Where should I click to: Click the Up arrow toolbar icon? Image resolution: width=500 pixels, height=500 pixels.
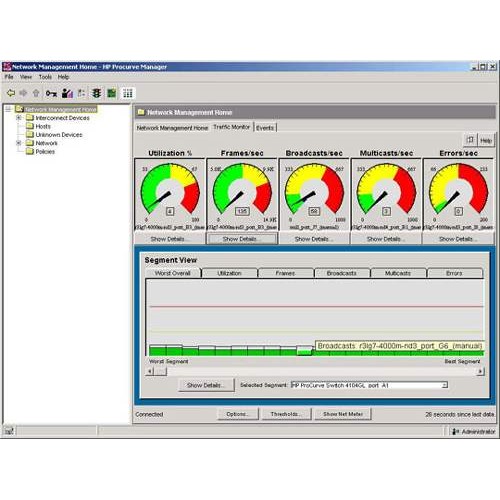pos(36,93)
